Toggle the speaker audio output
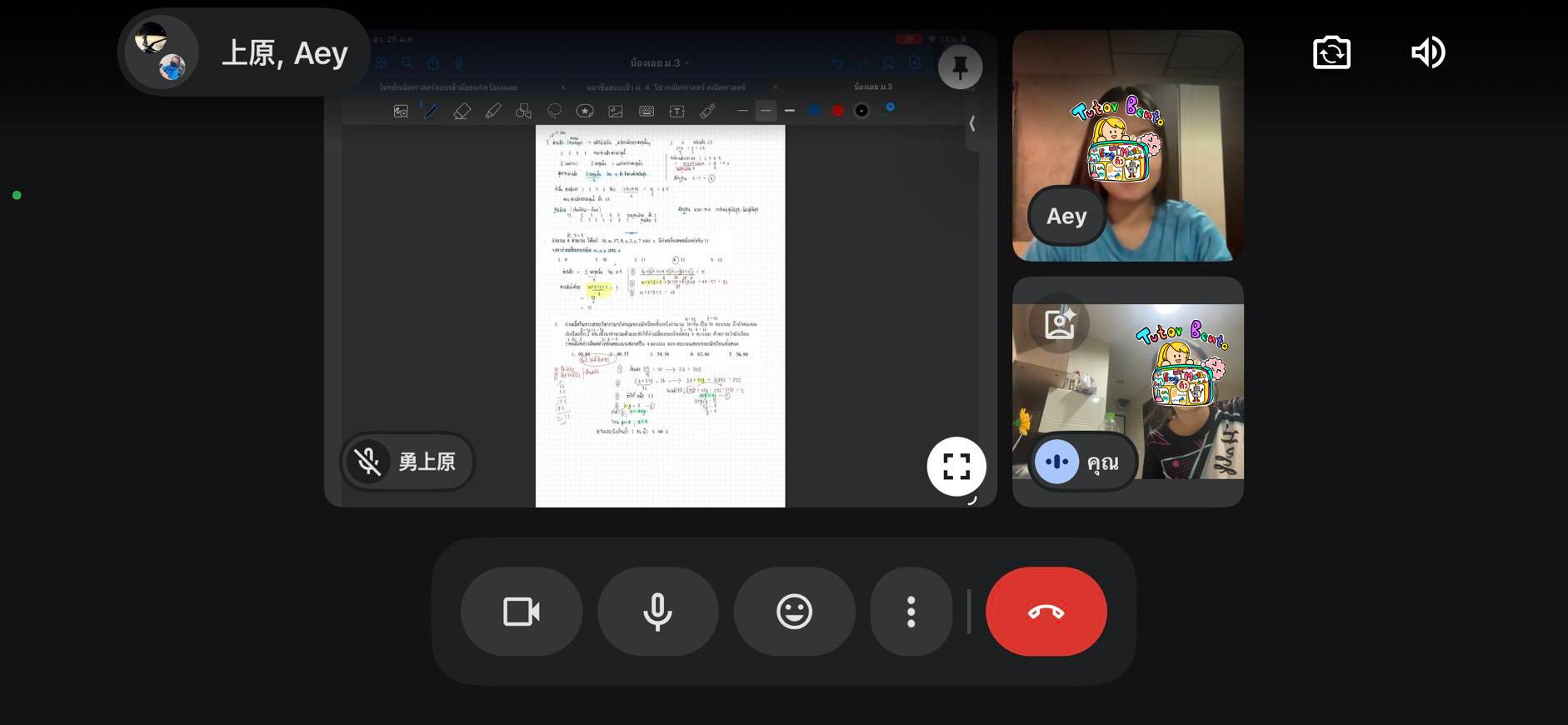Screen dimensions: 1568x725 (x=1428, y=52)
